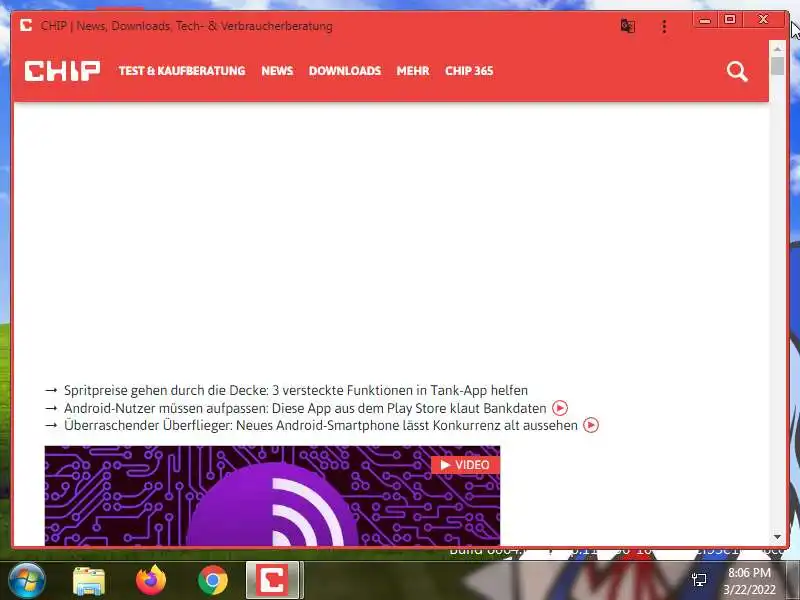
Task: Launch Google Chrome from the taskbar
Action: pyautogui.click(x=213, y=580)
